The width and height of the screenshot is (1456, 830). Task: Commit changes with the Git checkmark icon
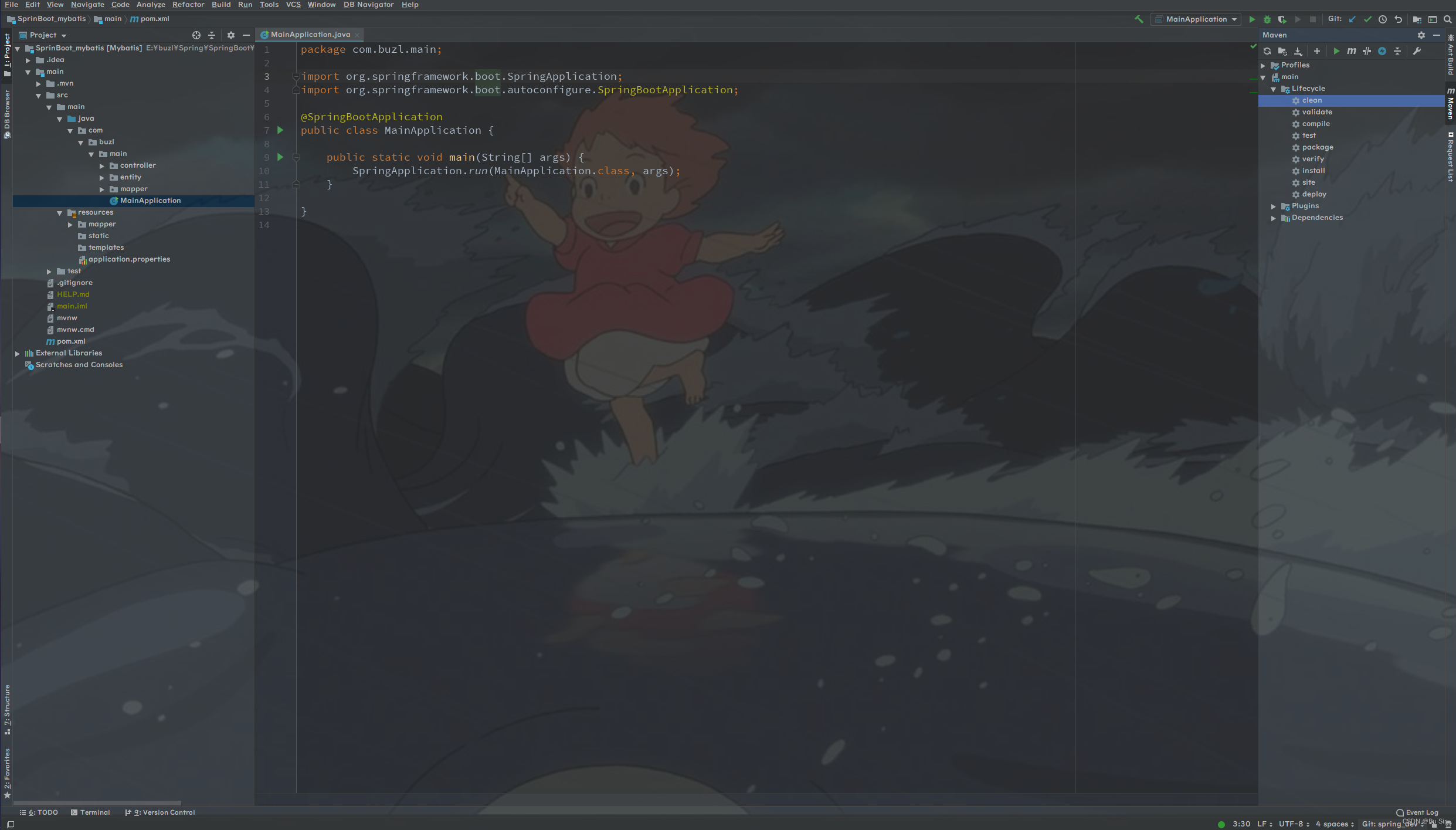point(1368,19)
